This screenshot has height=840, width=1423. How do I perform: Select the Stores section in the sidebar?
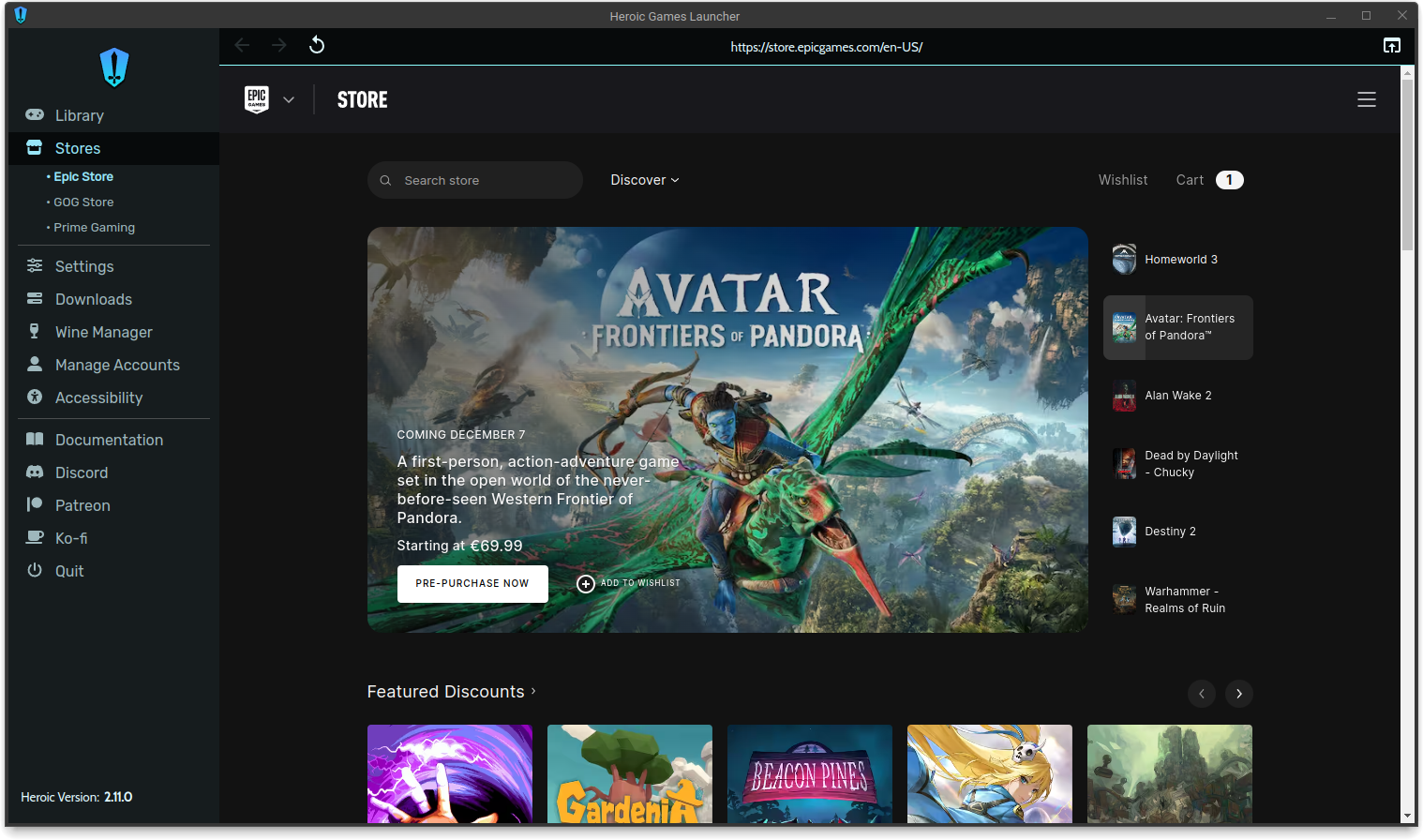(x=76, y=148)
